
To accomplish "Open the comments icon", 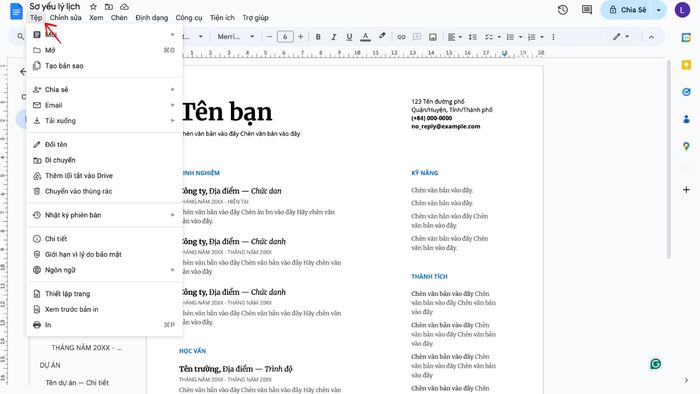I will pyautogui.click(x=587, y=10).
